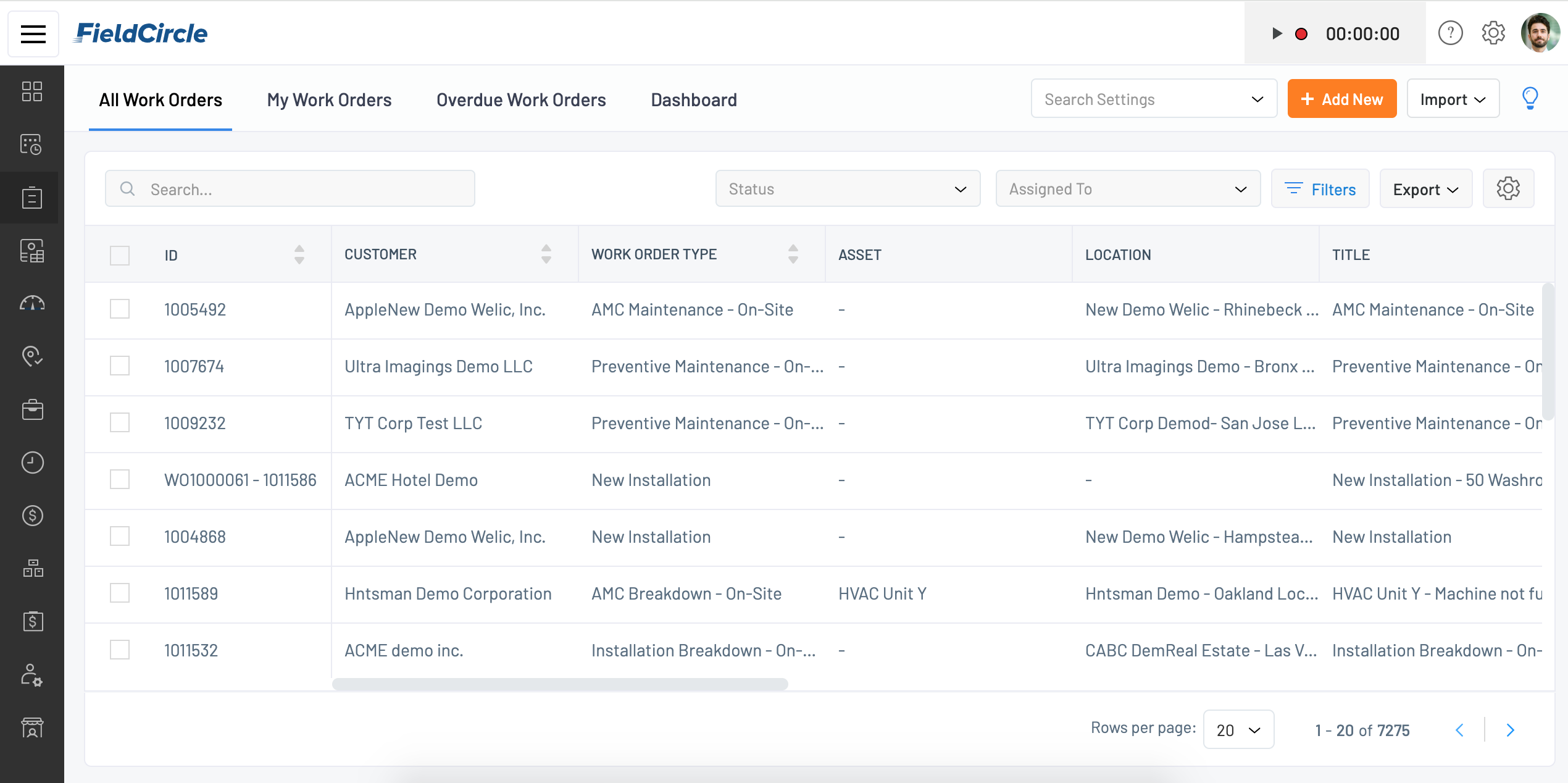Start the timer play button
The height and width of the screenshot is (783, 1568).
coord(1277,34)
